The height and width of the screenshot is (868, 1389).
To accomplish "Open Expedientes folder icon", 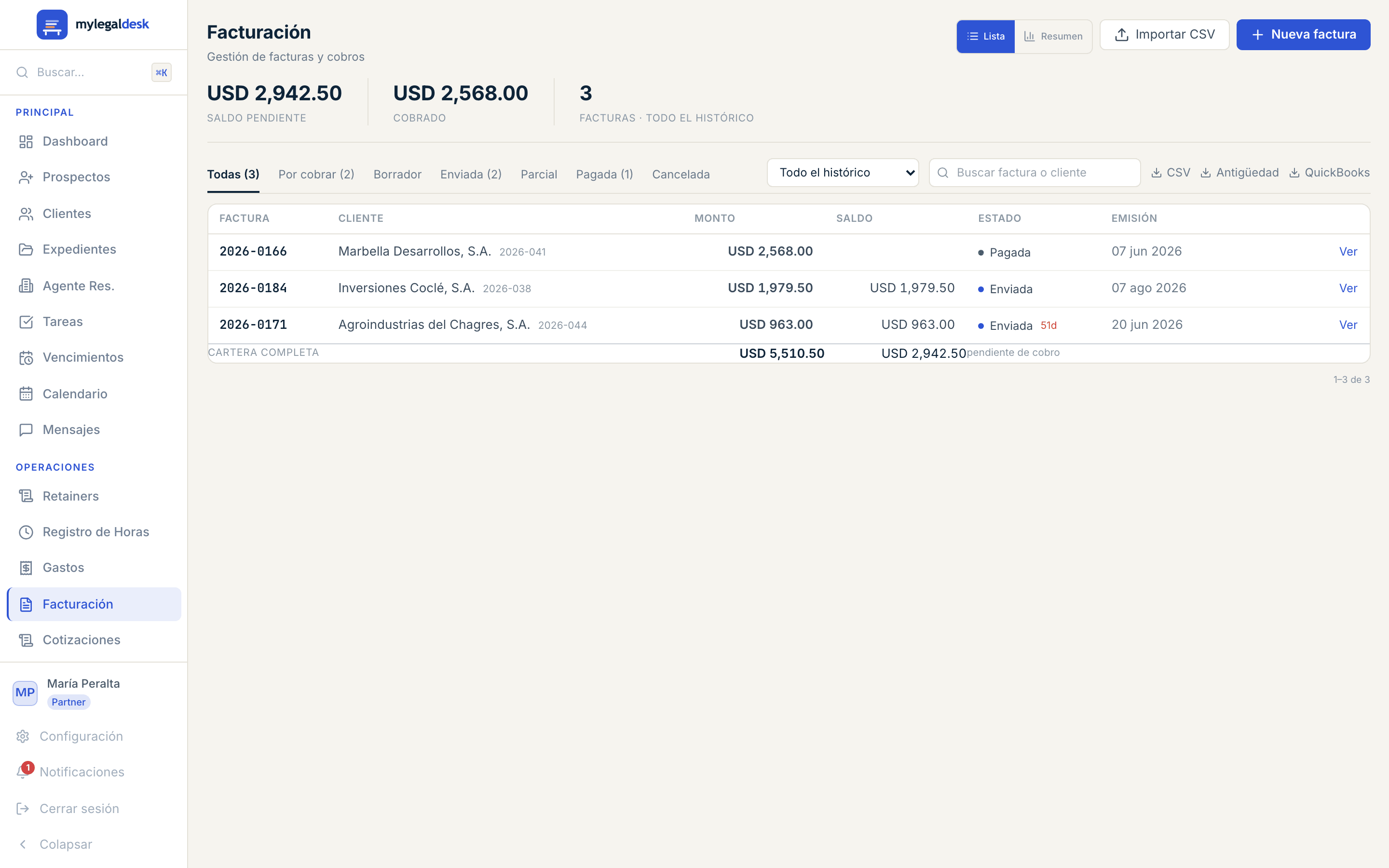I will 26,249.
